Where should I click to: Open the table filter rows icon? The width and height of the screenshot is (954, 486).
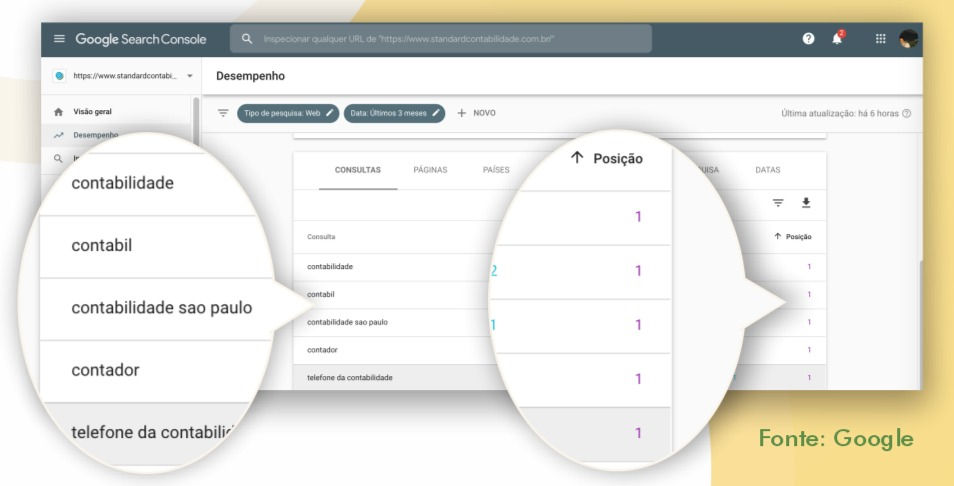778,203
